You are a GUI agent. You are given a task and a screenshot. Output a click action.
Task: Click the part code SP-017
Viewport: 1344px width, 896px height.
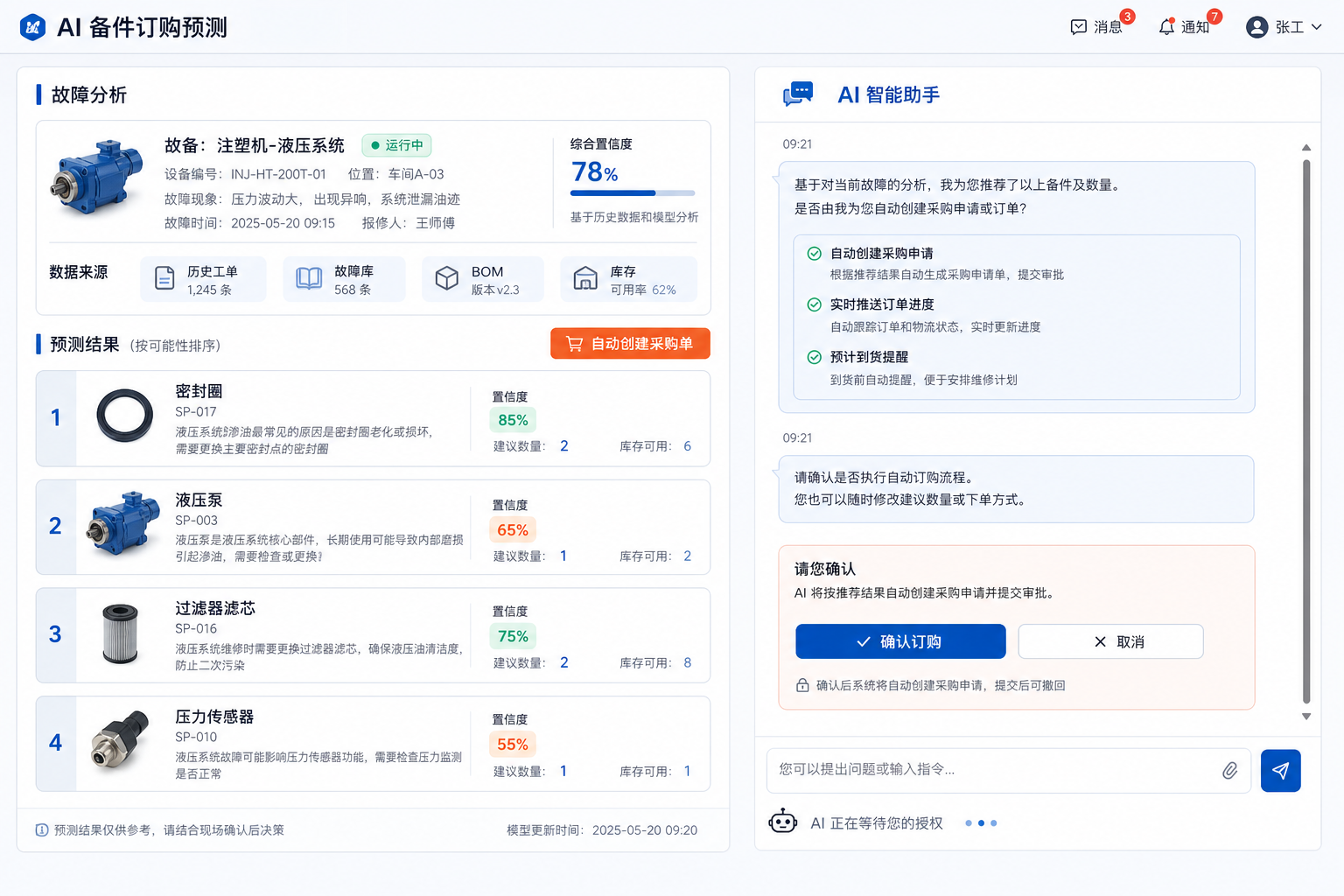coord(196,411)
